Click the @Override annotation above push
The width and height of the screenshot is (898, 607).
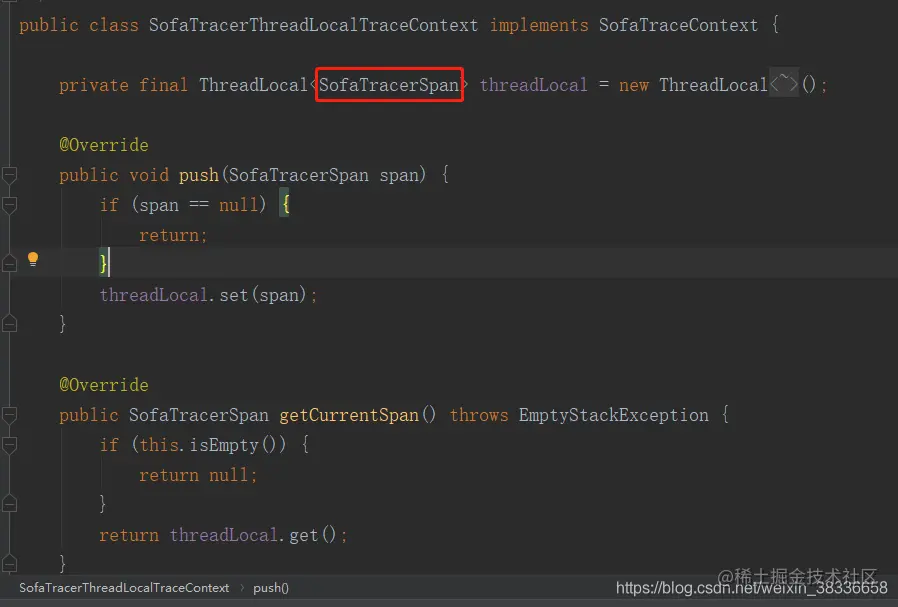coord(104,145)
